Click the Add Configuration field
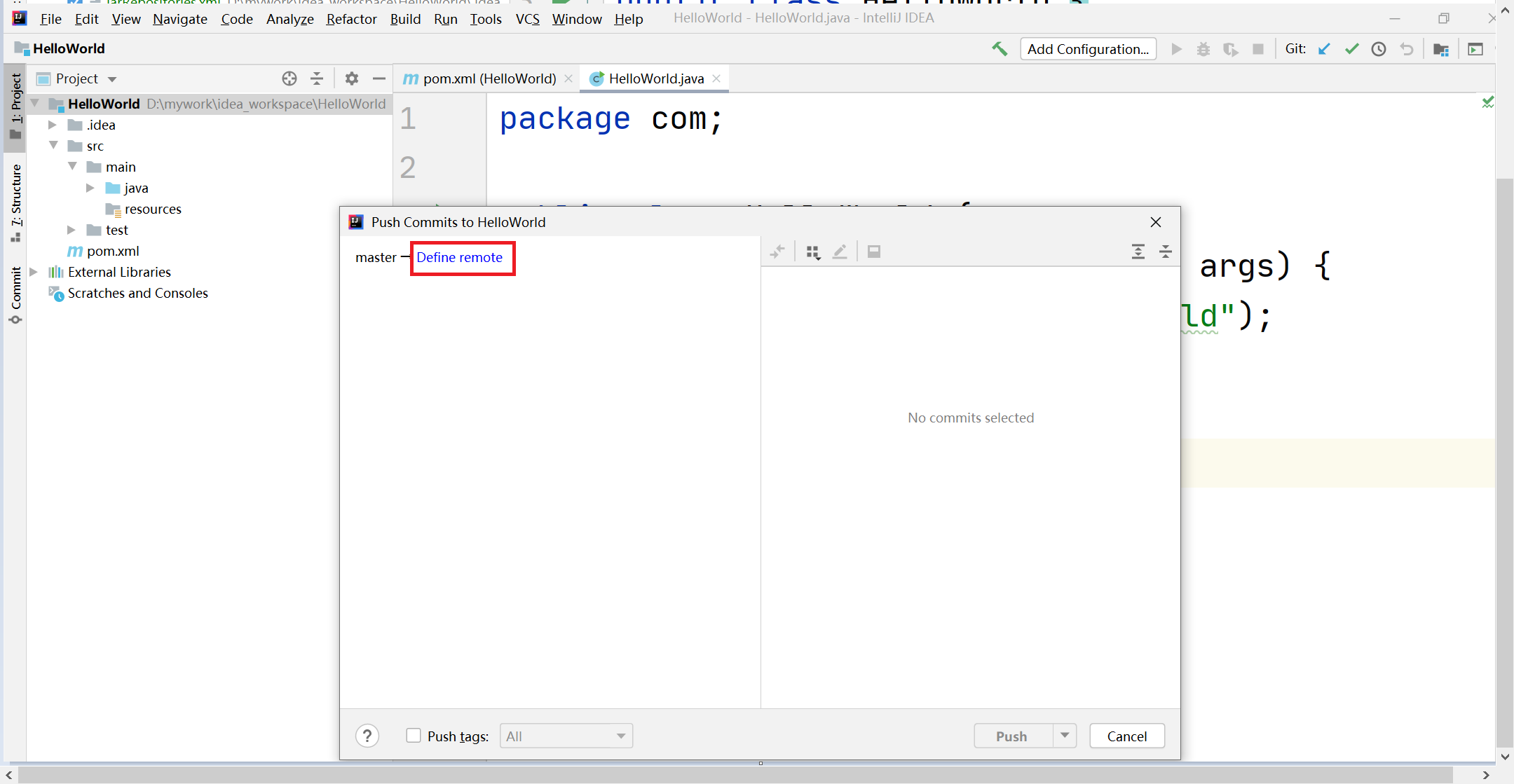Viewport: 1514px width, 784px height. coord(1087,49)
